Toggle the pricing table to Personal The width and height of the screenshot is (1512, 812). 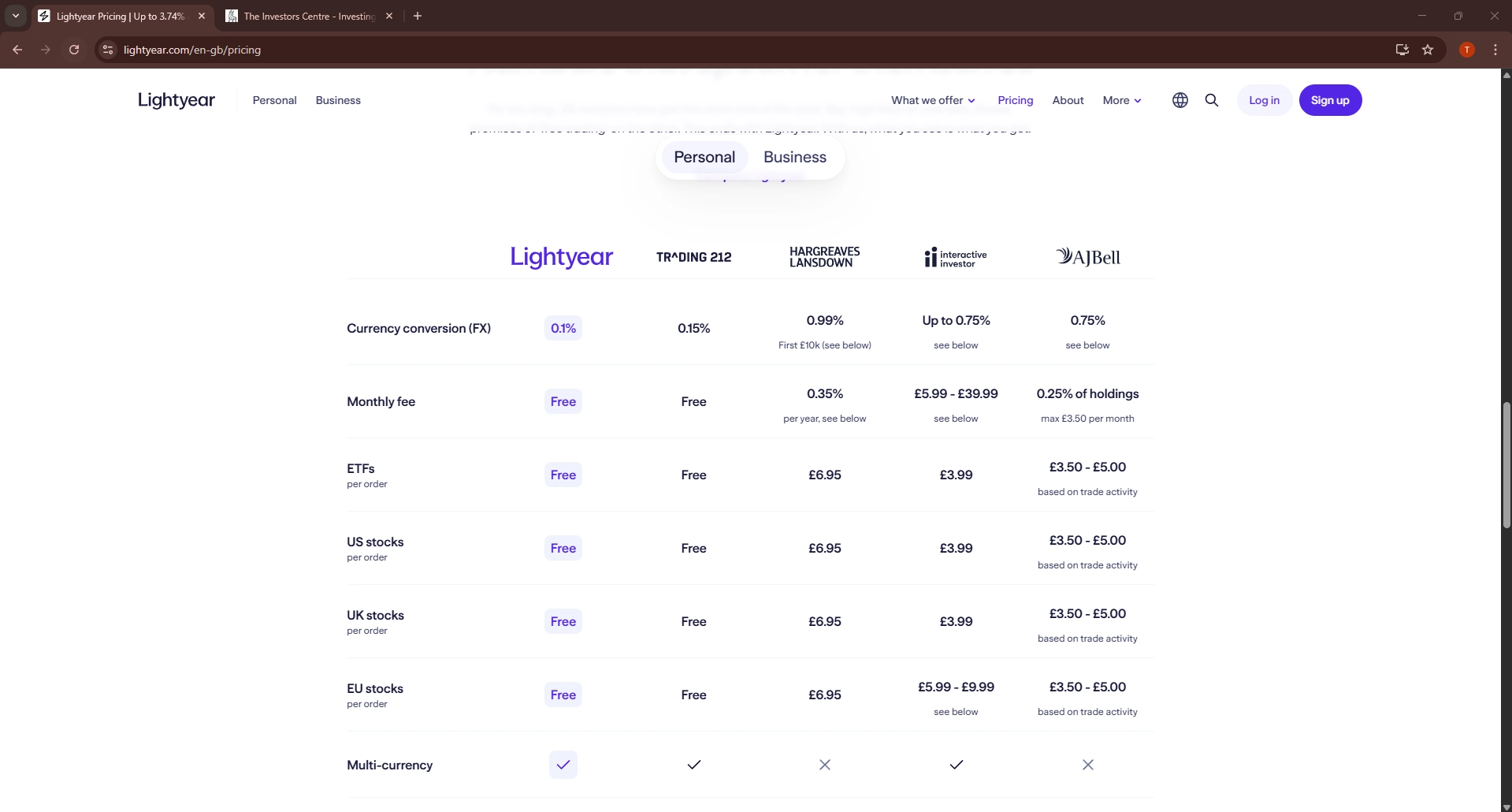tap(704, 157)
